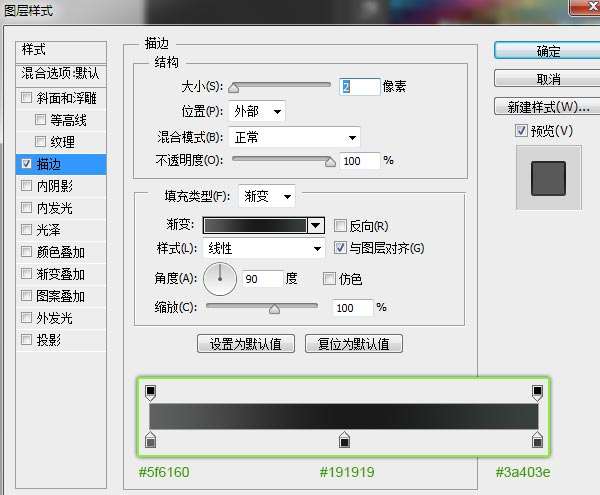The width and height of the screenshot is (600, 495).
Task: Select the 投影 style row label
Action: pos(49,340)
